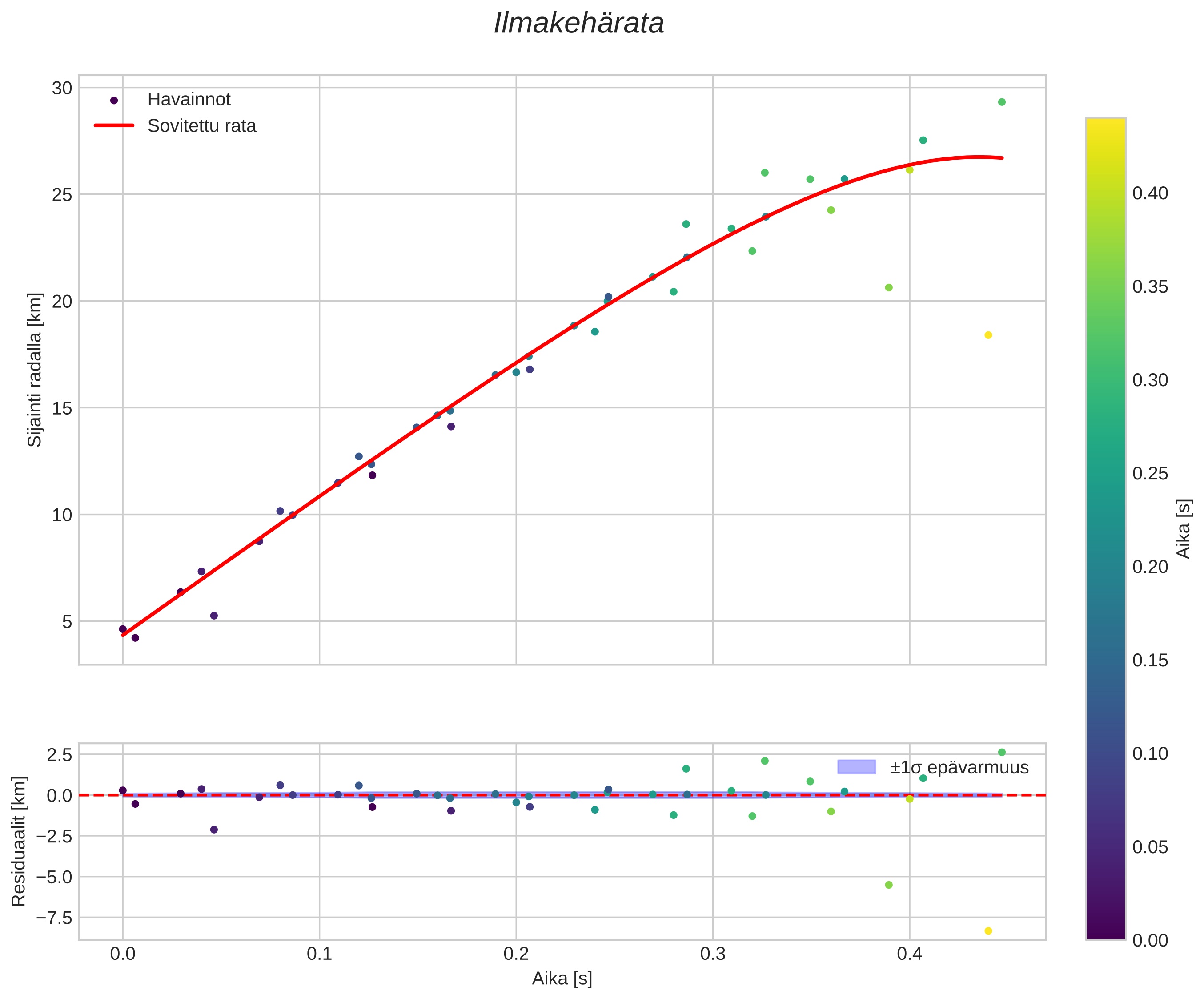Viewport: 1204px width, 999px height.
Task: Click the yellow data point near 18 km
Action: 988,335
